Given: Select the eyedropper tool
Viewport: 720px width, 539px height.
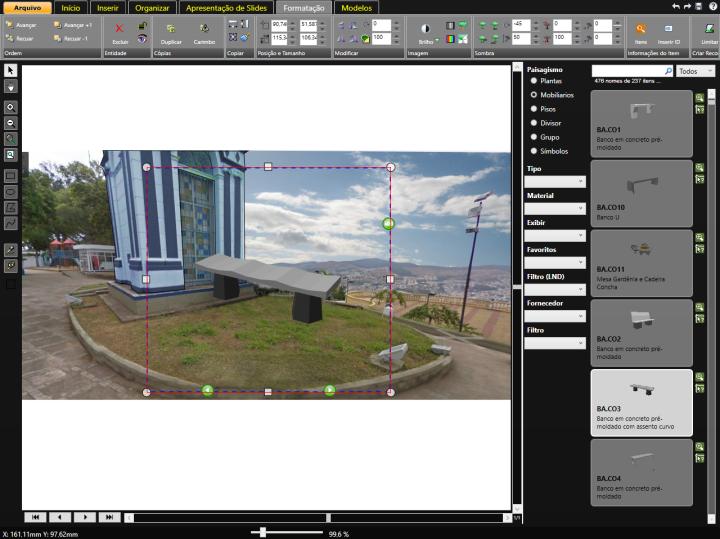Looking at the screenshot, I should 11,250.
